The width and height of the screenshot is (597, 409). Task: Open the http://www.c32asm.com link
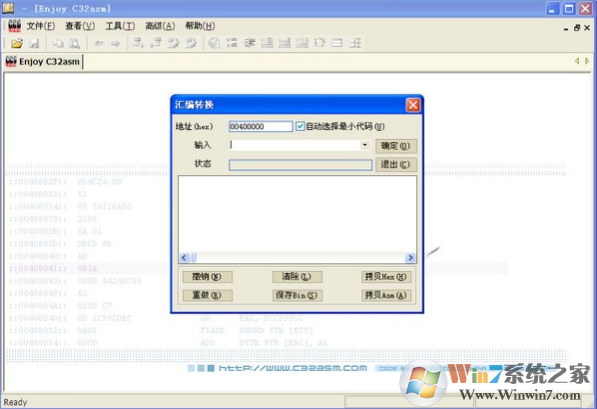click(292, 368)
